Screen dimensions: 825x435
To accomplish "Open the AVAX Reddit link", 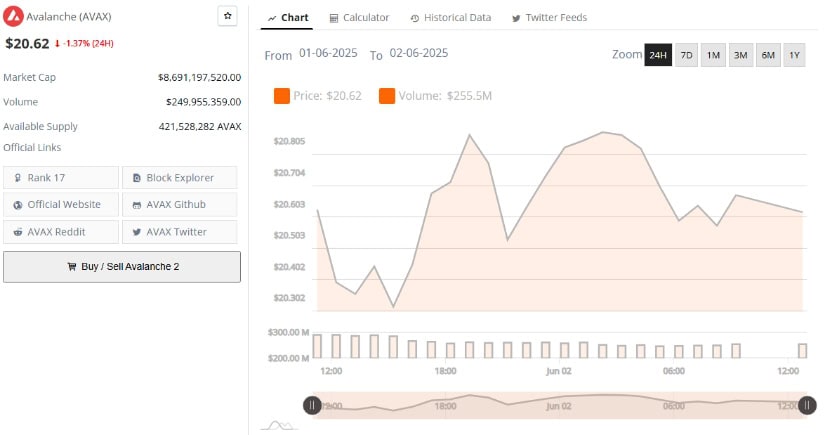I will [61, 232].
